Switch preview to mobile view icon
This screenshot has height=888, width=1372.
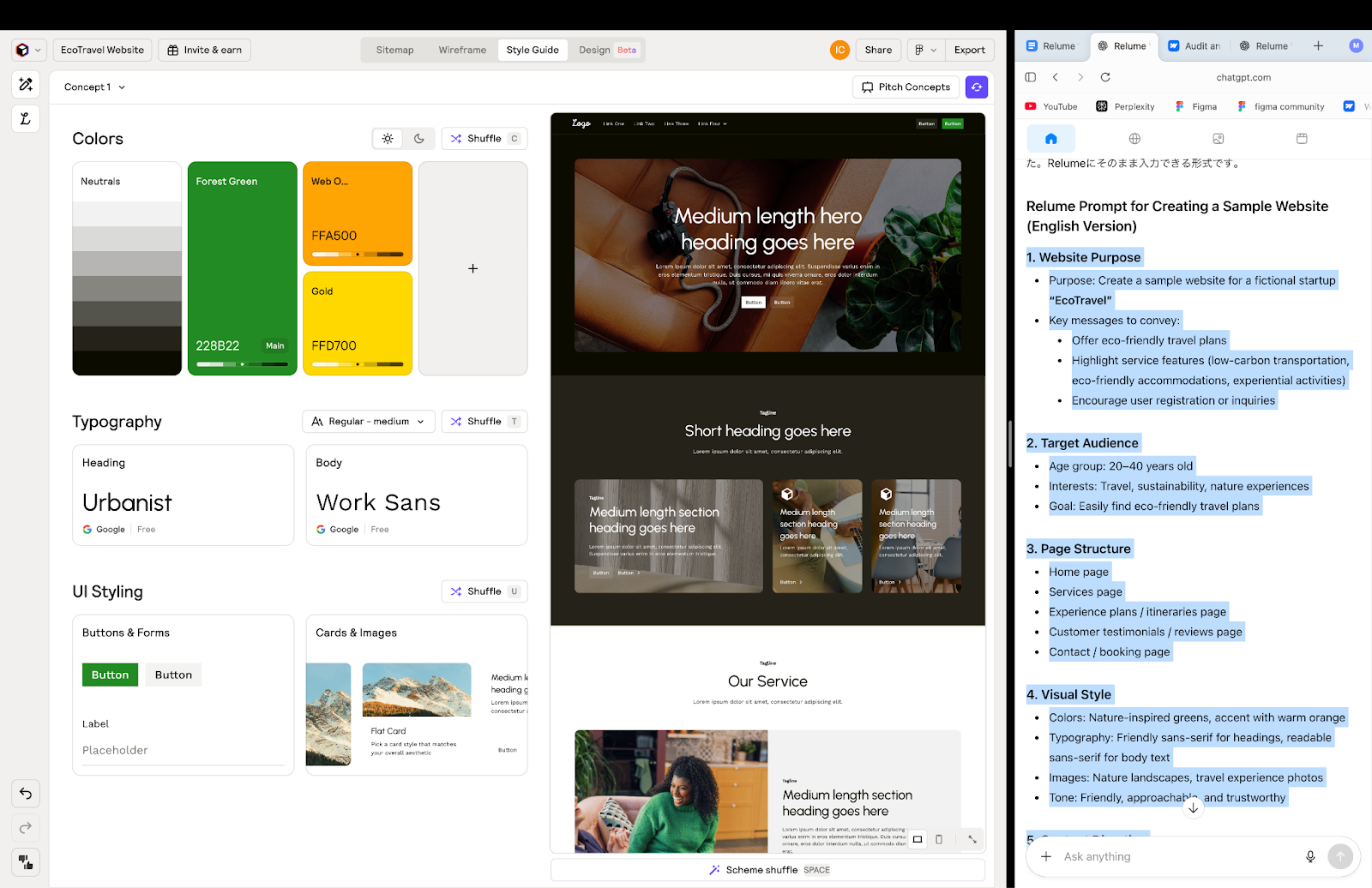[939, 839]
